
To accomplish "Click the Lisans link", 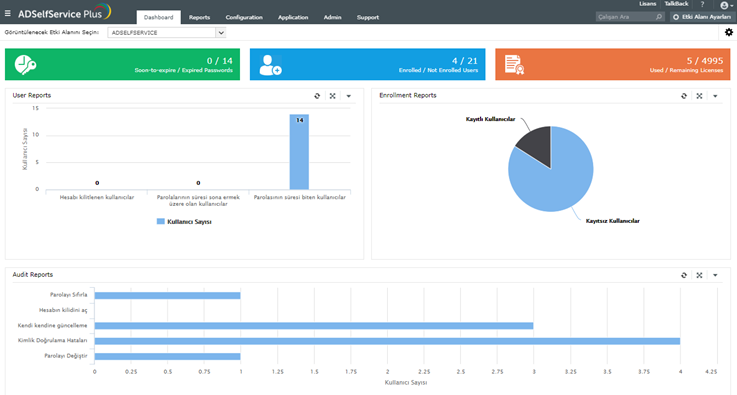I will pos(647,4).
